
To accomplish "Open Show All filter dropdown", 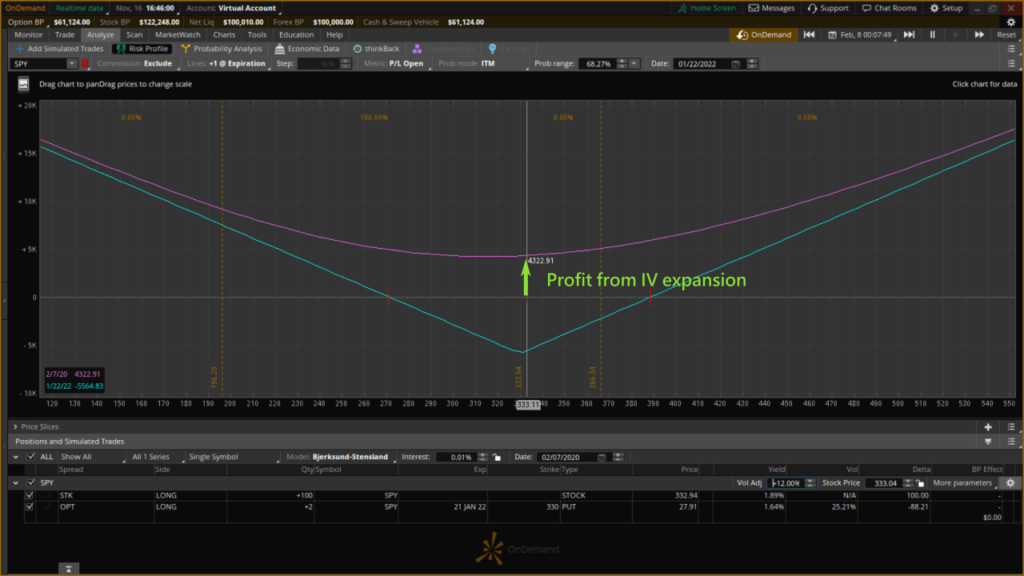I will point(91,456).
